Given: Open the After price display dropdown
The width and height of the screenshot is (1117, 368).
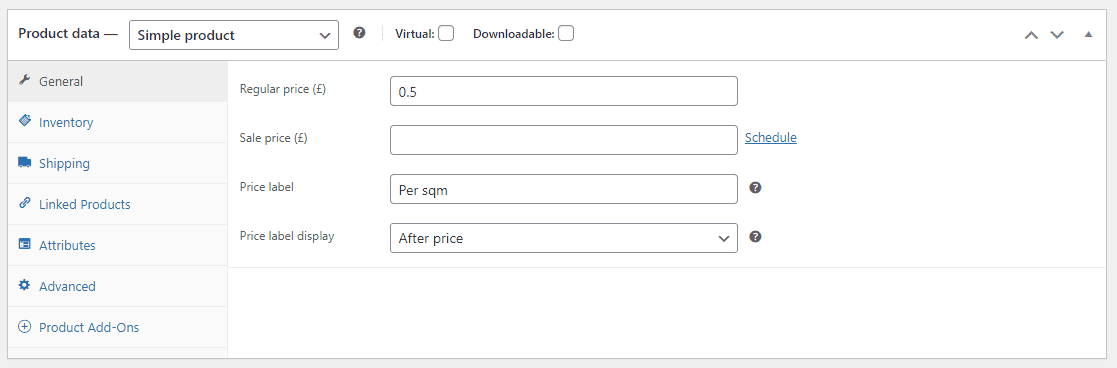Looking at the screenshot, I should 563,238.
